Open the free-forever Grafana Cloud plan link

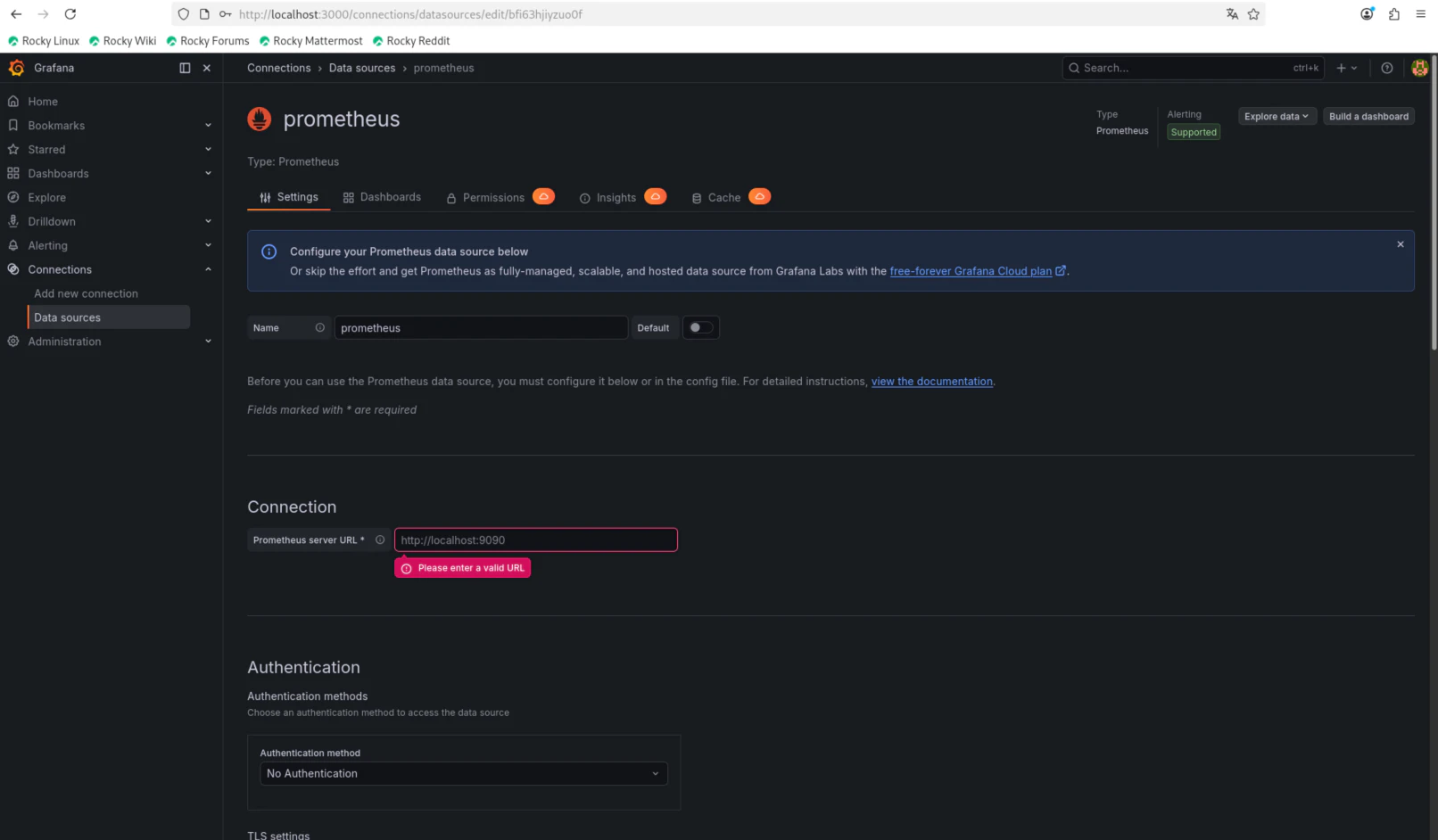tap(978, 271)
